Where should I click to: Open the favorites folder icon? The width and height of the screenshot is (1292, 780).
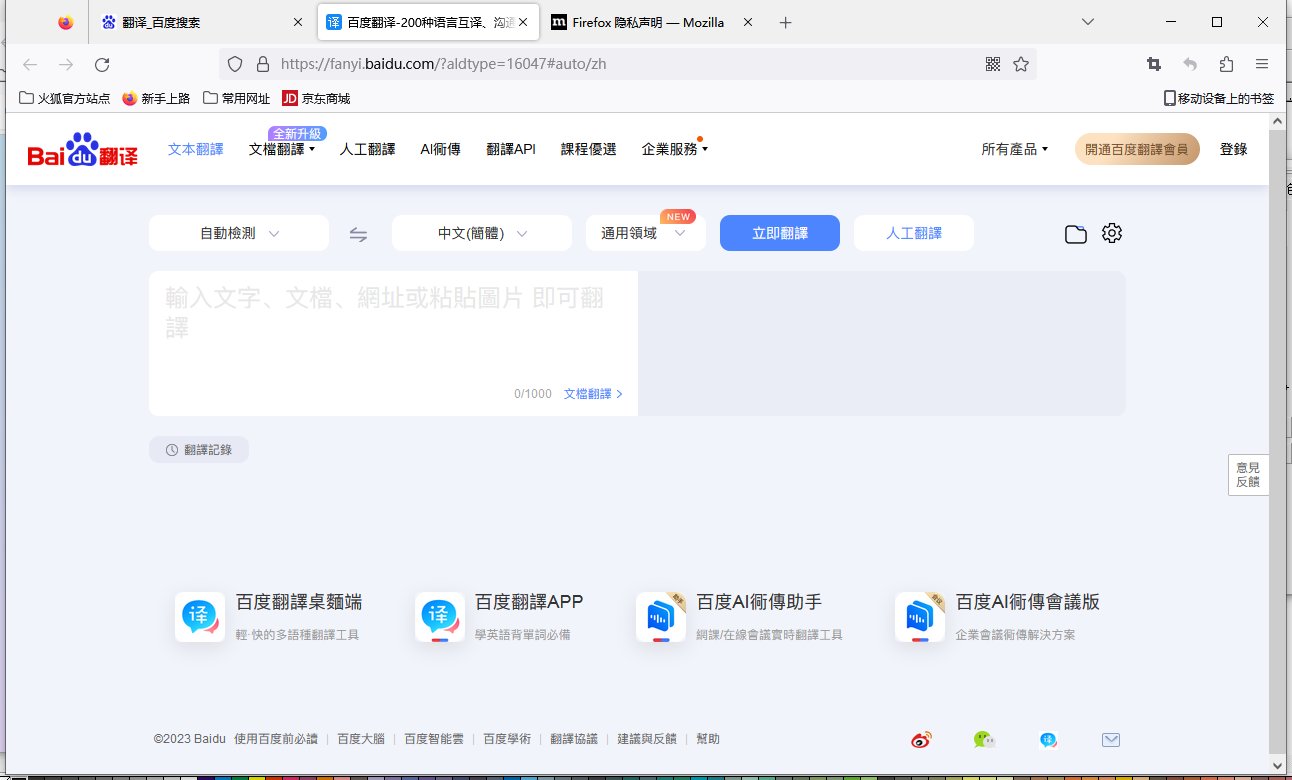coord(1076,234)
